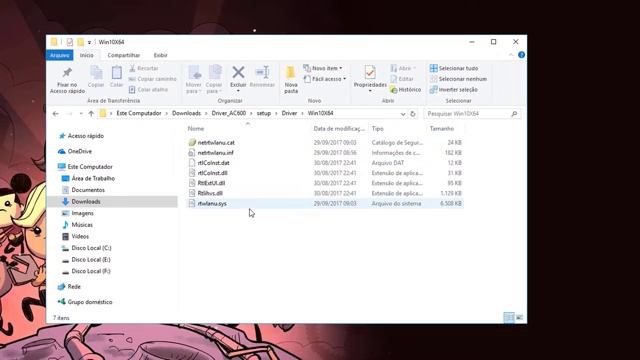
Task: Open address bar history dropdown
Action: [403, 114]
